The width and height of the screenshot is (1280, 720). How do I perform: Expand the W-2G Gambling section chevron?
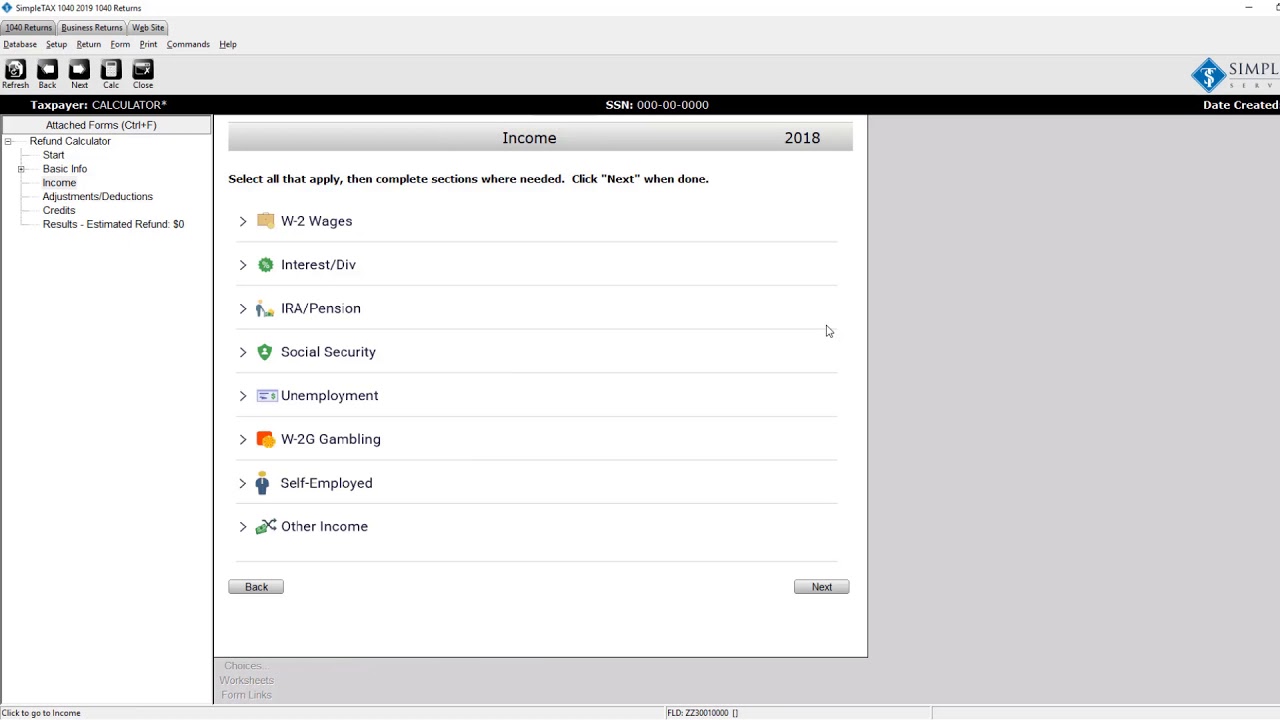[x=242, y=440]
